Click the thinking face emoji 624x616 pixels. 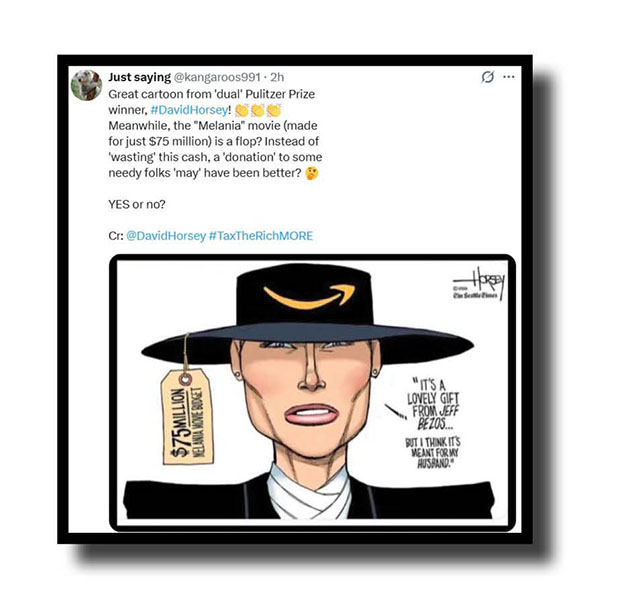[x=312, y=173]
